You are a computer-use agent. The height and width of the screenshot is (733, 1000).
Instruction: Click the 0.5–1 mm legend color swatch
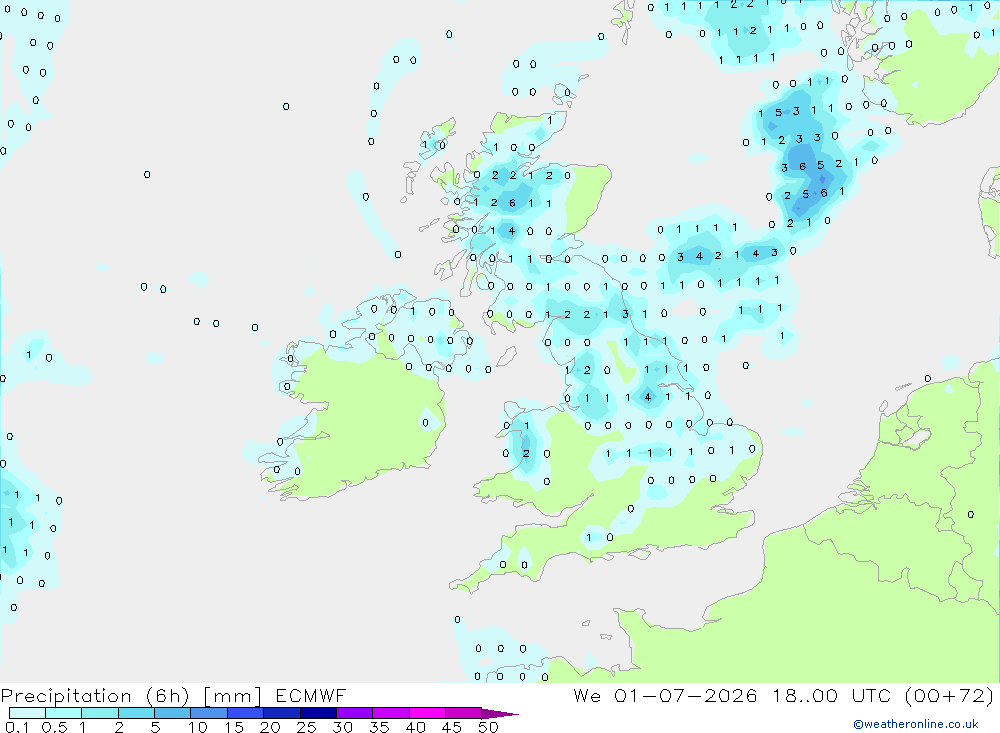[x=63, y=713]
